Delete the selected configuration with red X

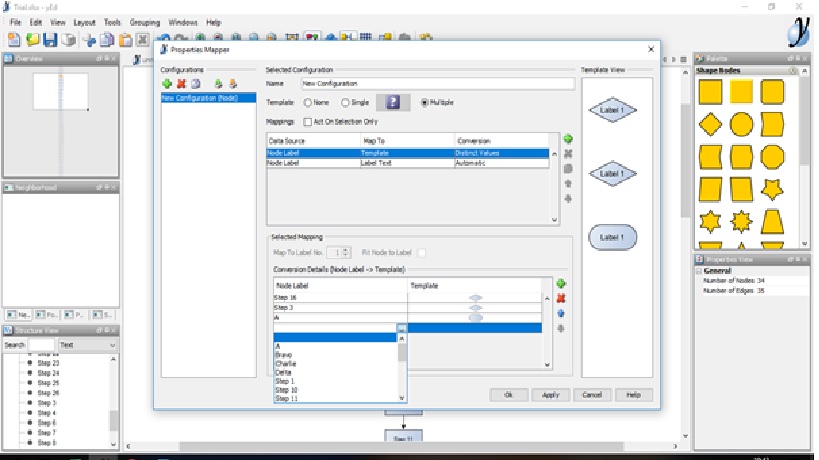click(181, 84)
